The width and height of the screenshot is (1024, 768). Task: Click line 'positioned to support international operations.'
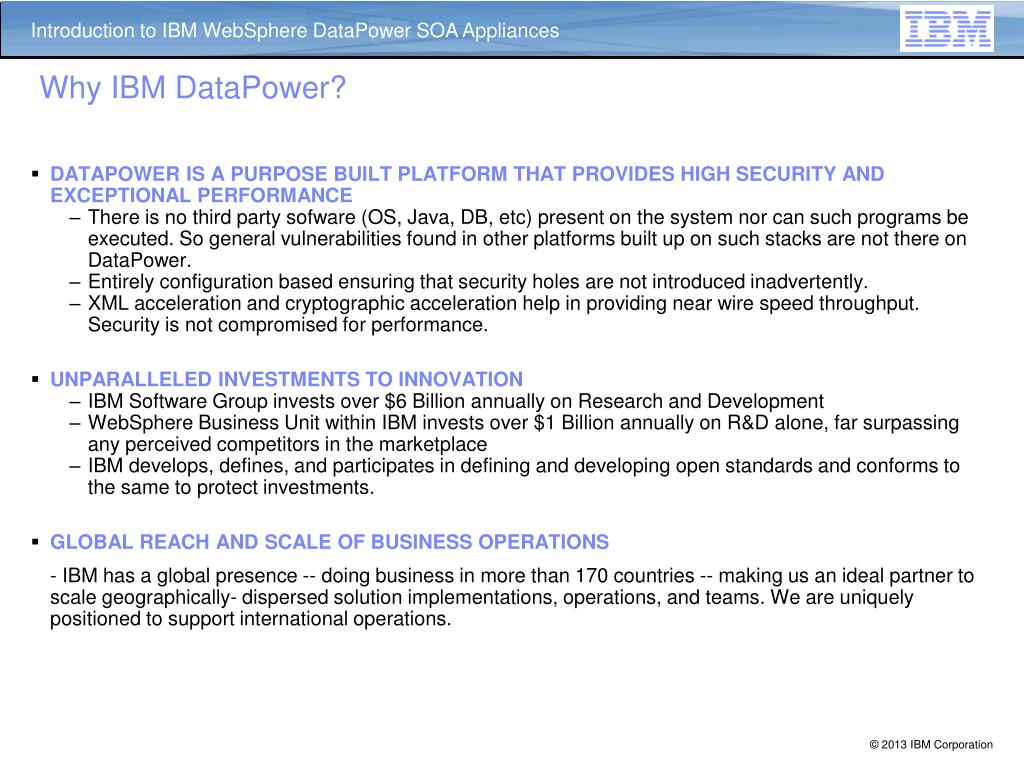[x=251, y=618]
